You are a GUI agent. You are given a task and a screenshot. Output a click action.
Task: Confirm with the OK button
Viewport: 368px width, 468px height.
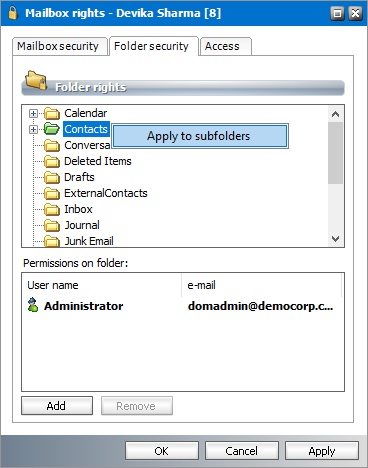pos(162,451)
